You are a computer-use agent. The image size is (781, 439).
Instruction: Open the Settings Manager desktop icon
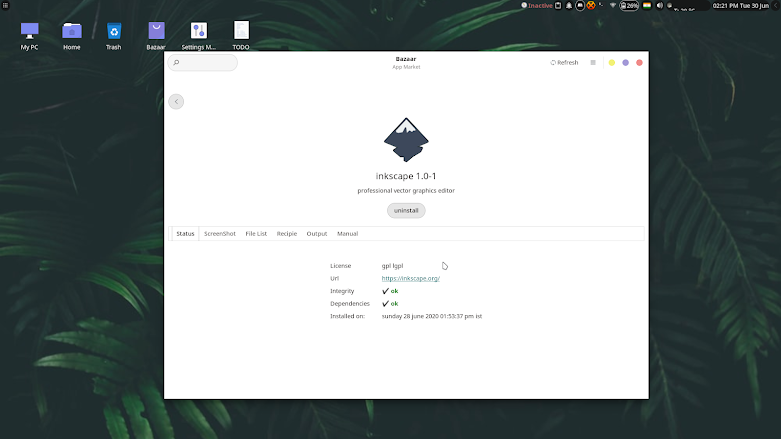click(x=199, y=35)
